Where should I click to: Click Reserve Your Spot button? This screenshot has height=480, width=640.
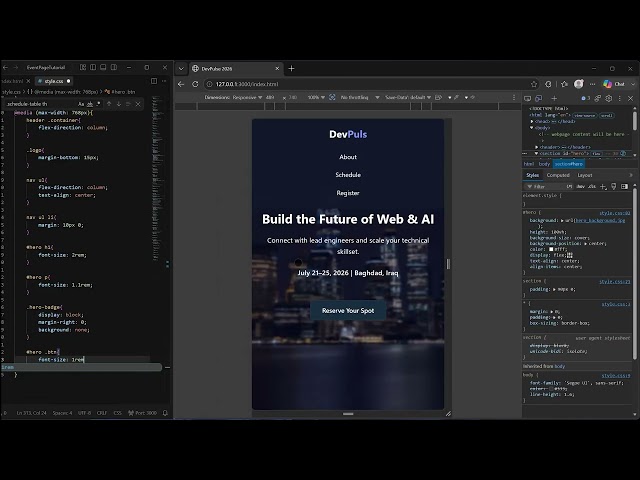tap(348, 311)
